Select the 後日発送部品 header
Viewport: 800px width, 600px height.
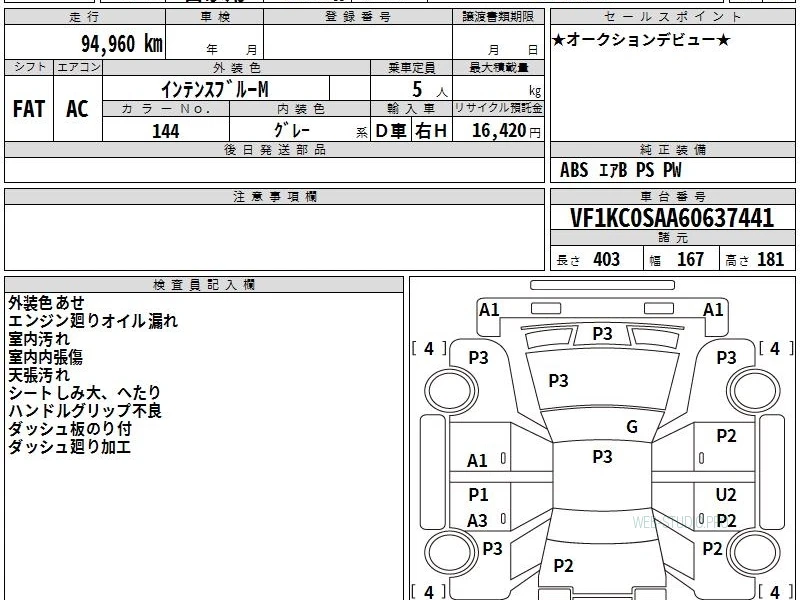click(x=274, y=150)
